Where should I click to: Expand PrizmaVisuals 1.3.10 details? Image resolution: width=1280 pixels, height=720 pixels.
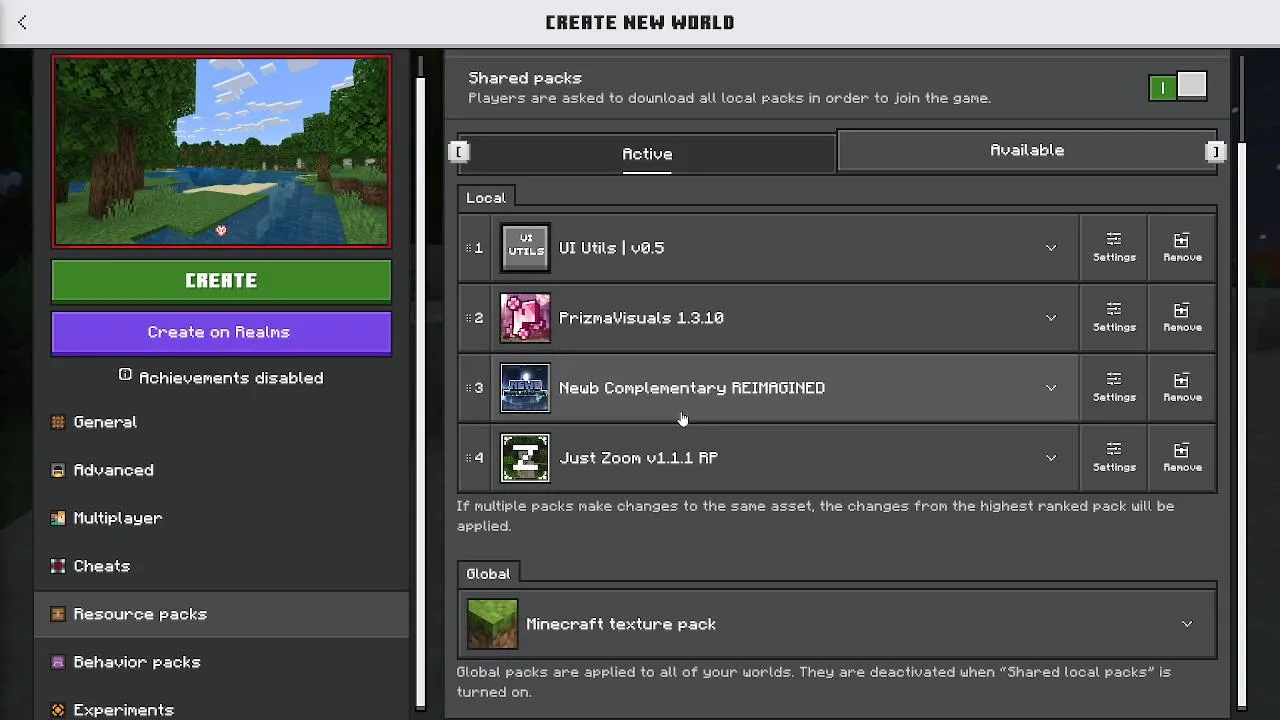(x=1051, y=318)
